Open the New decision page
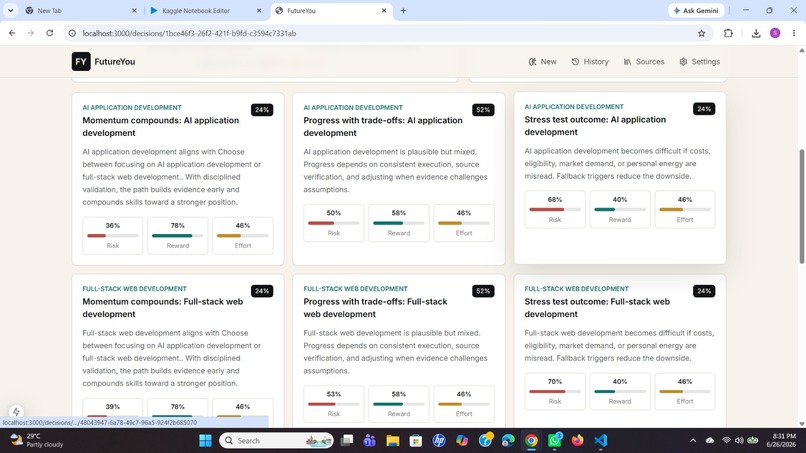Image resolution: width=806 pixels, height=453 pixels. click(542, 61)
